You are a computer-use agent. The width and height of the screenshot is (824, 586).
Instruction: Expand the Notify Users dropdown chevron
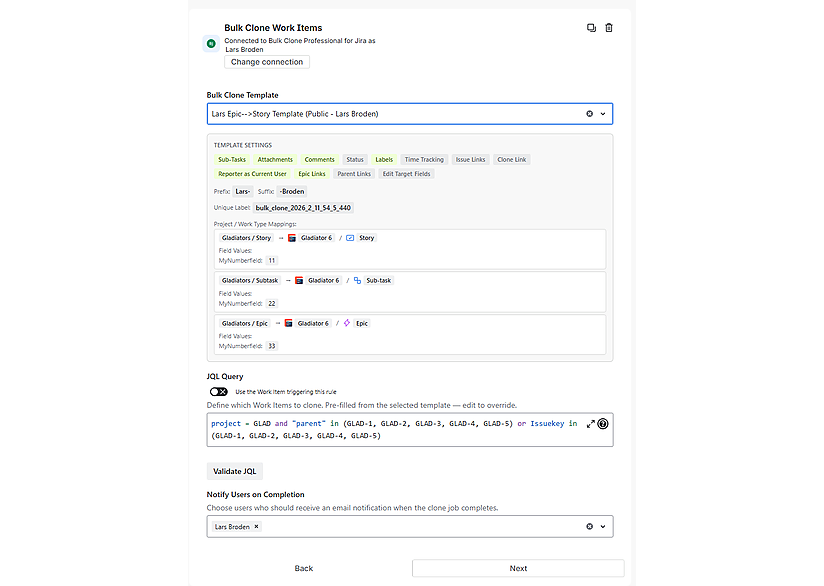click(603, 526)
